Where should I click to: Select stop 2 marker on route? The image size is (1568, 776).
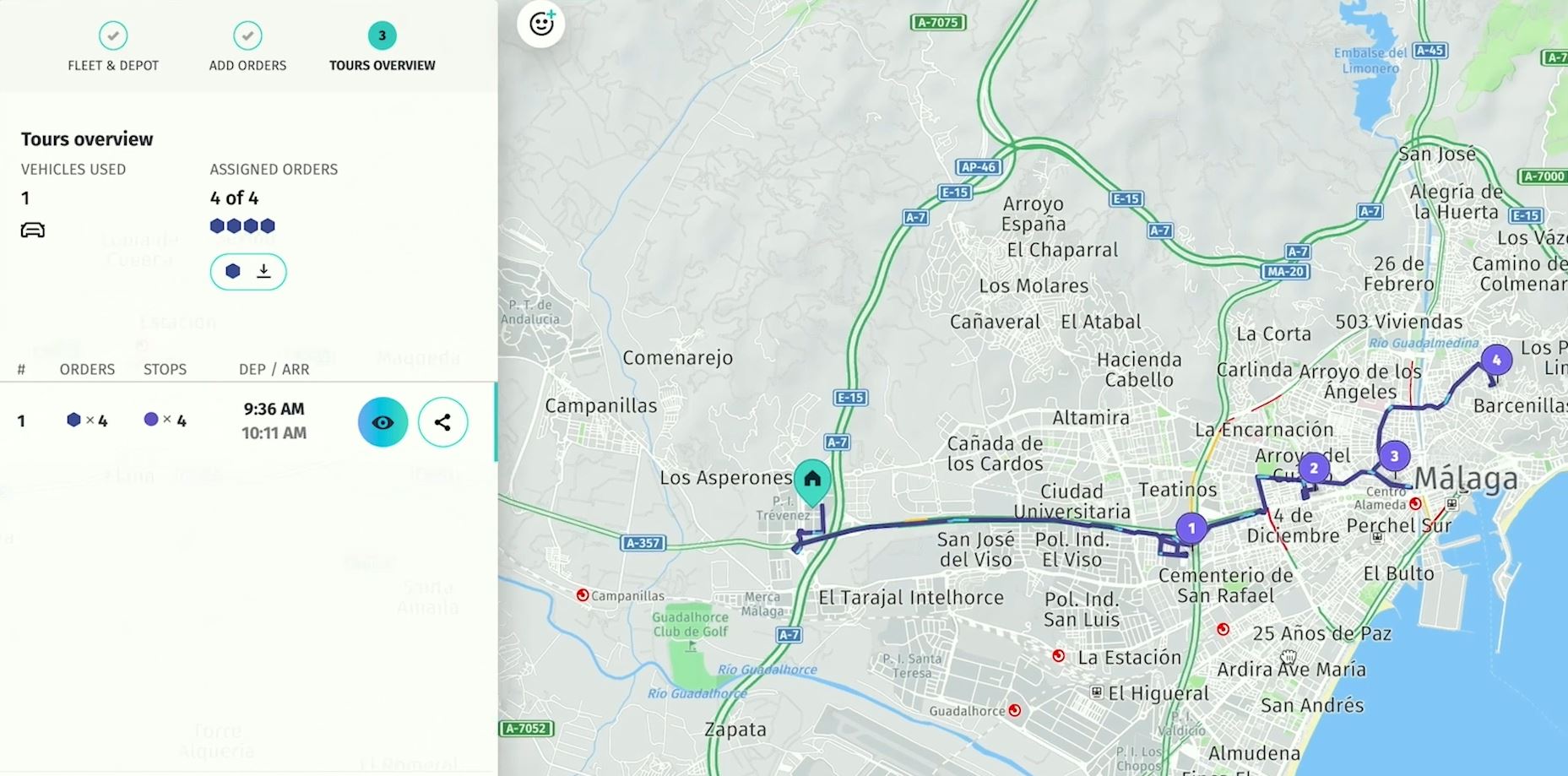click(x=1313, y=468)
